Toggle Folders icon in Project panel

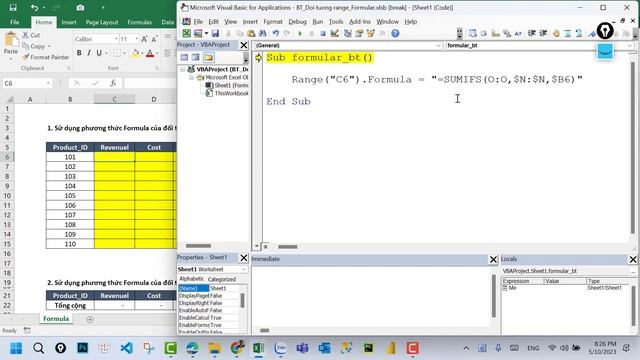(x=209, y=57)
